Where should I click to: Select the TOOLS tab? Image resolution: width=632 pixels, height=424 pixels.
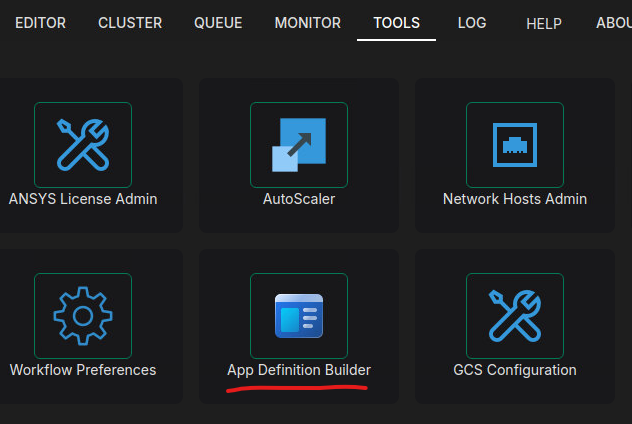pyautogui.click(x=397, y=23)
